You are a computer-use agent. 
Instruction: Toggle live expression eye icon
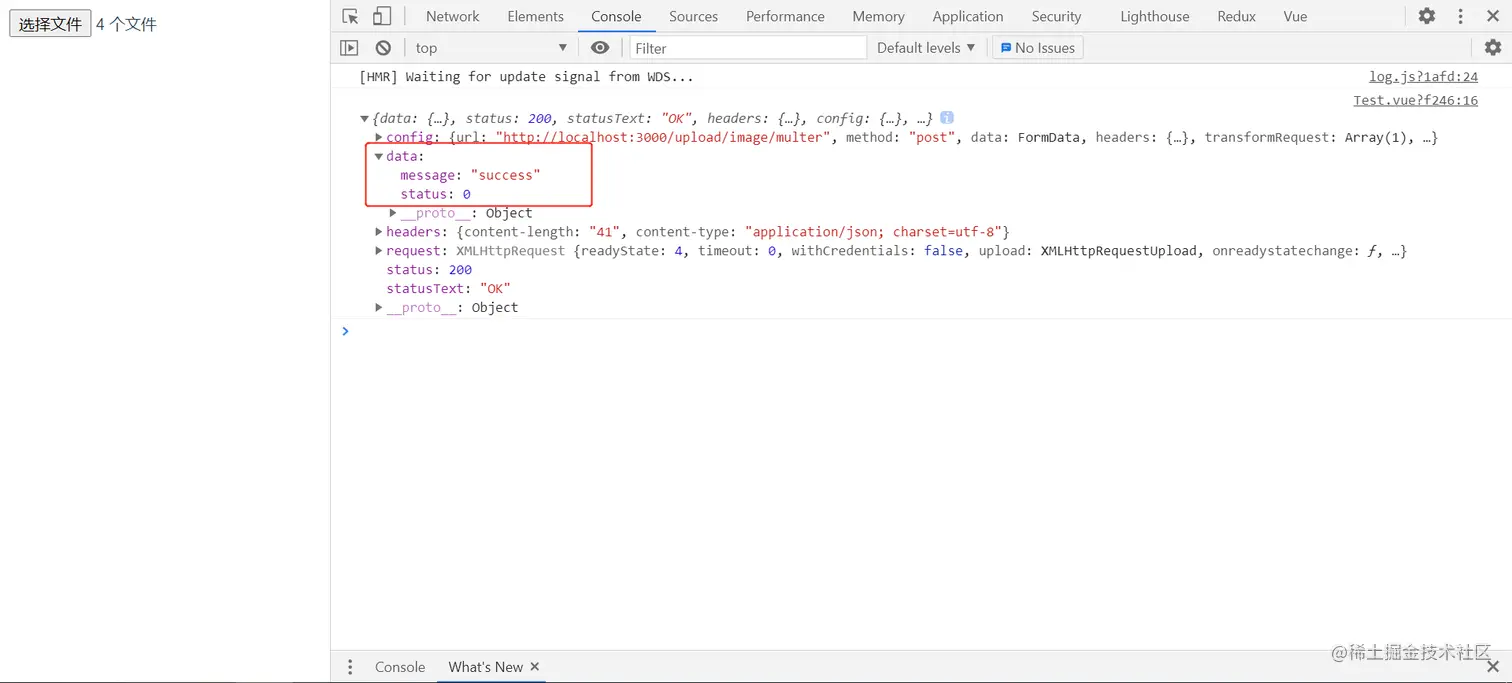coord(600,47)
